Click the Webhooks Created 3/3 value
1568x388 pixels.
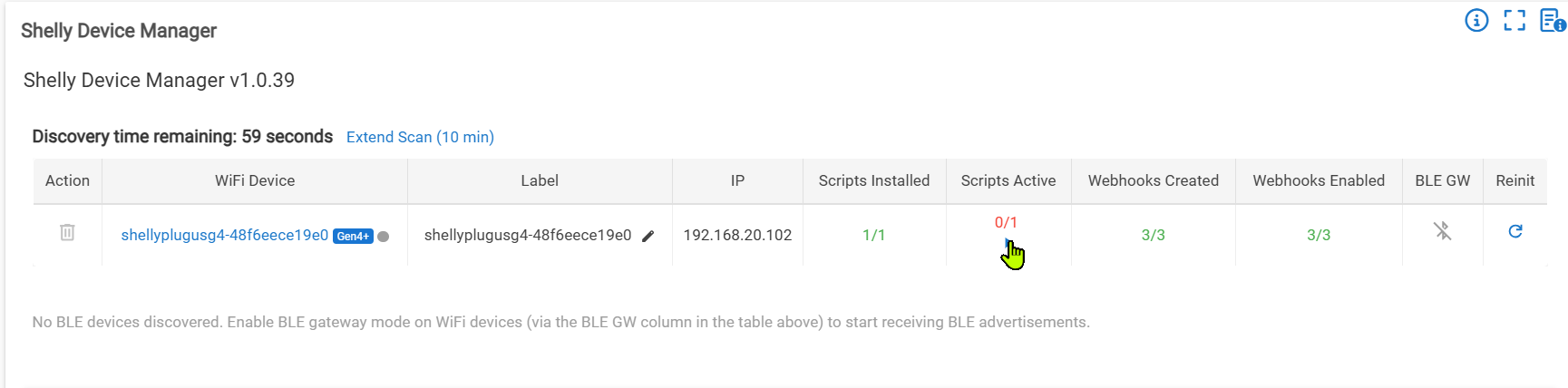[x=1153, y=235]
